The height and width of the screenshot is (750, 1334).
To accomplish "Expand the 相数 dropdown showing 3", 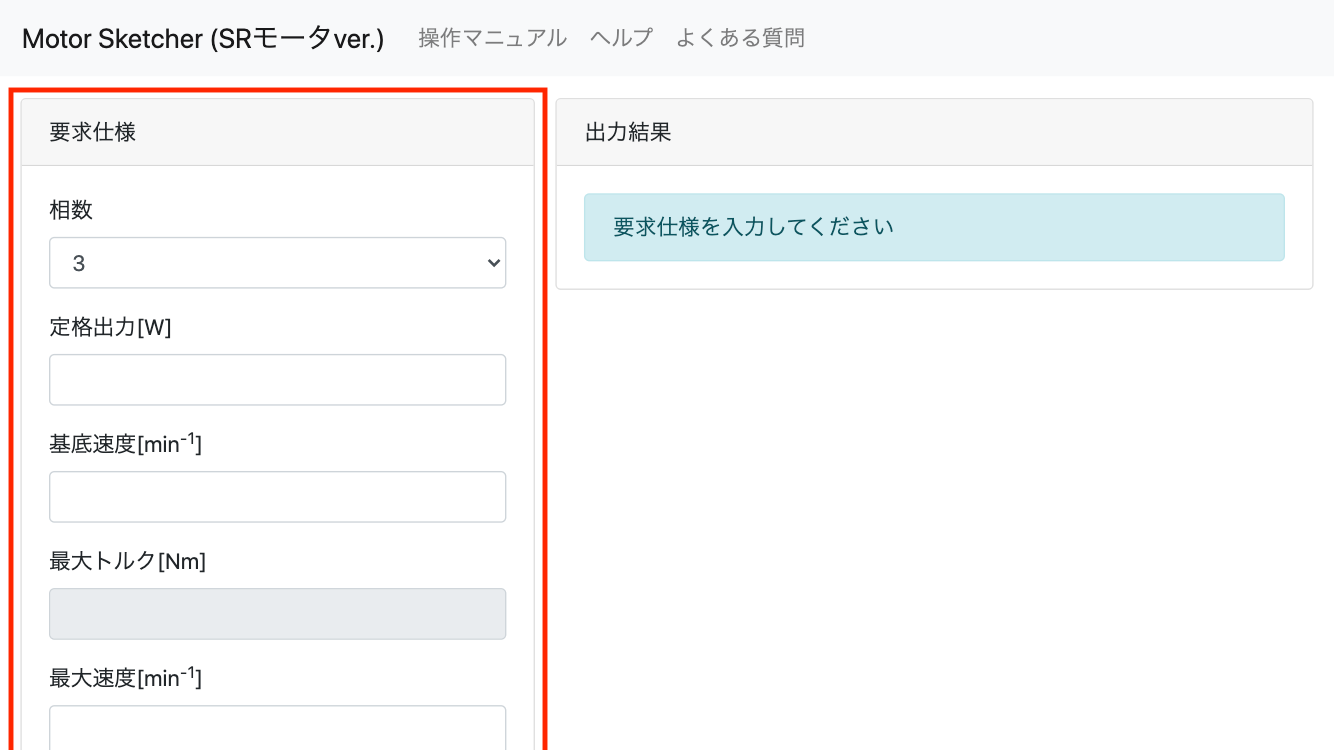I will click(x=278, y=263).
